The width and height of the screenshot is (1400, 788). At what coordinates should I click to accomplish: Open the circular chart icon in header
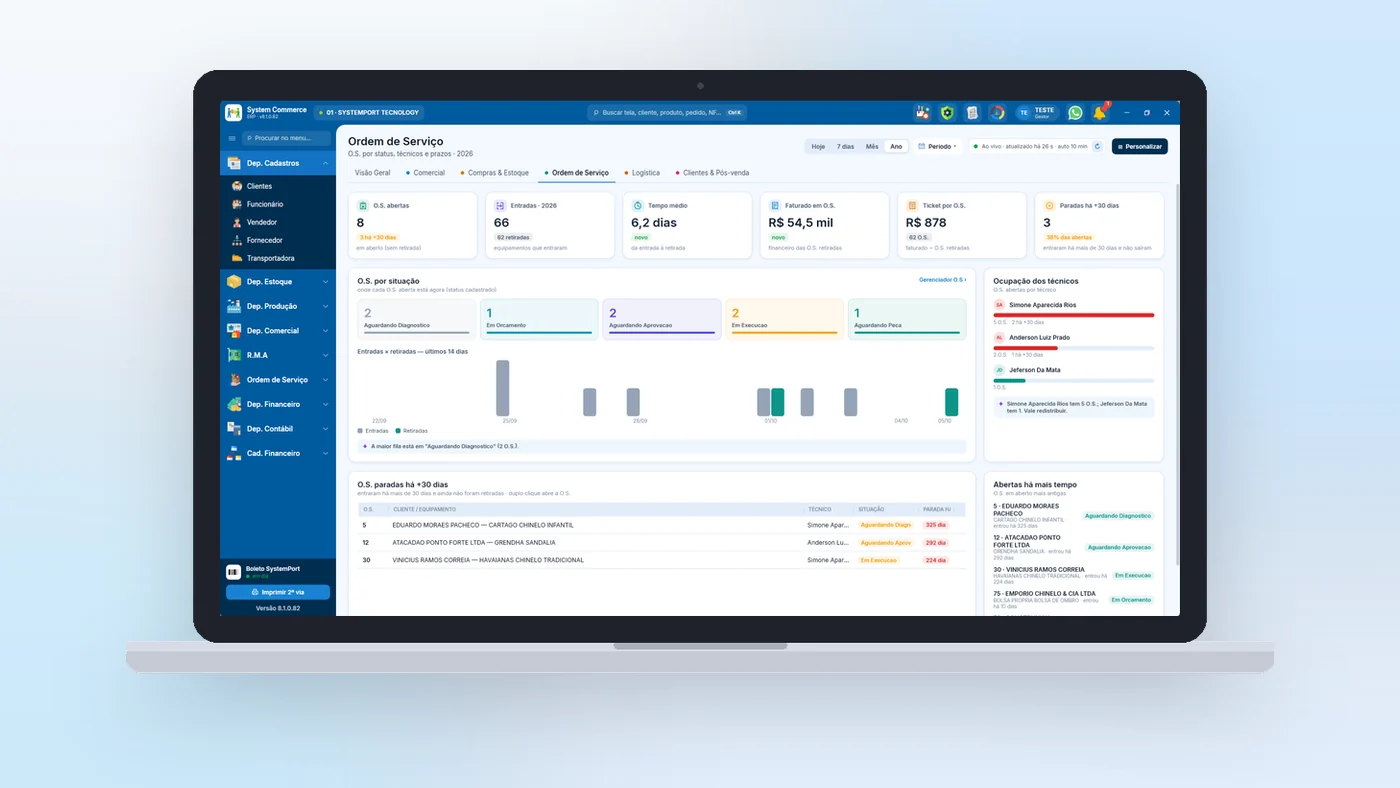pos(997,113)
